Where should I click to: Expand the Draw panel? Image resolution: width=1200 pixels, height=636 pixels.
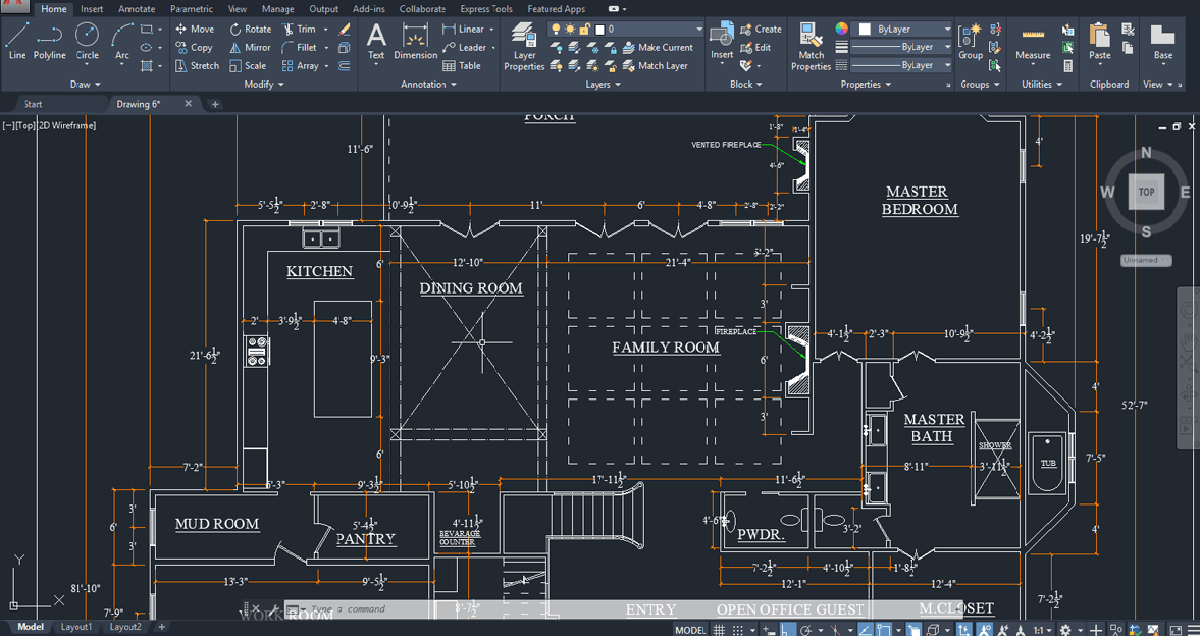(x=85, y=85)
